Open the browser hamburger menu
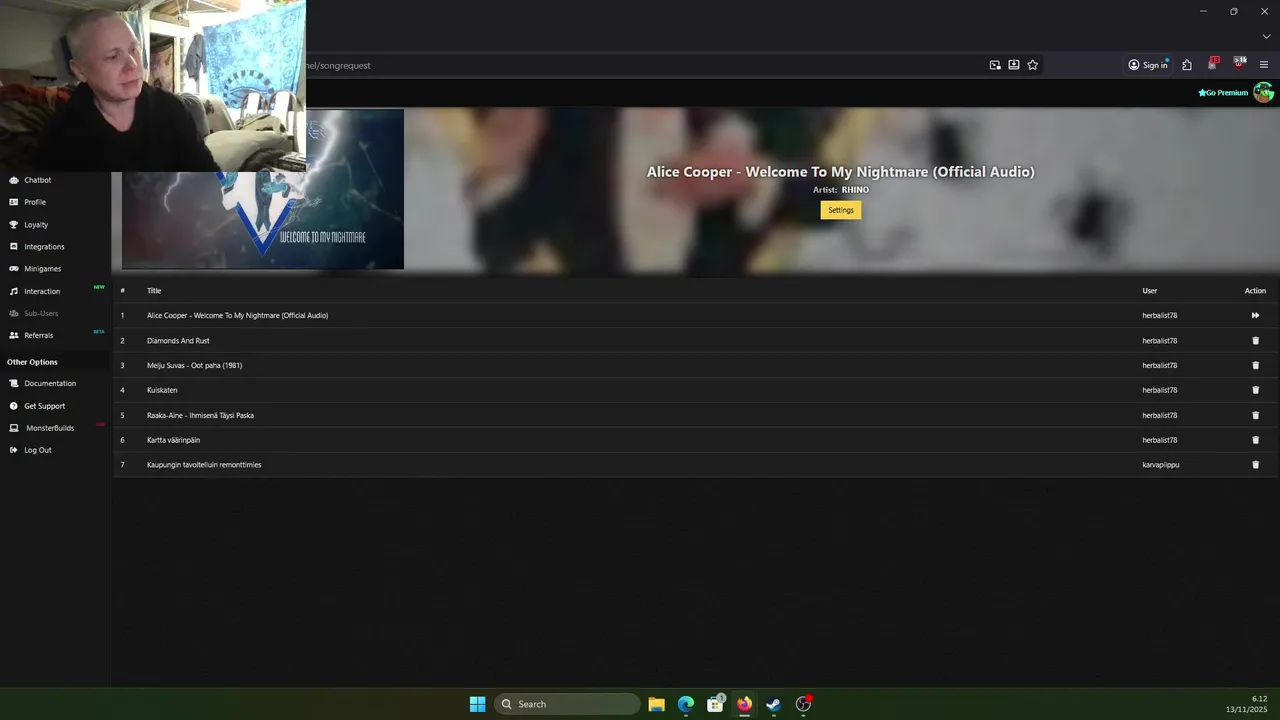Image resolution: width=1280 pixels, height=720 pixels. click(x=1264, y=65)
